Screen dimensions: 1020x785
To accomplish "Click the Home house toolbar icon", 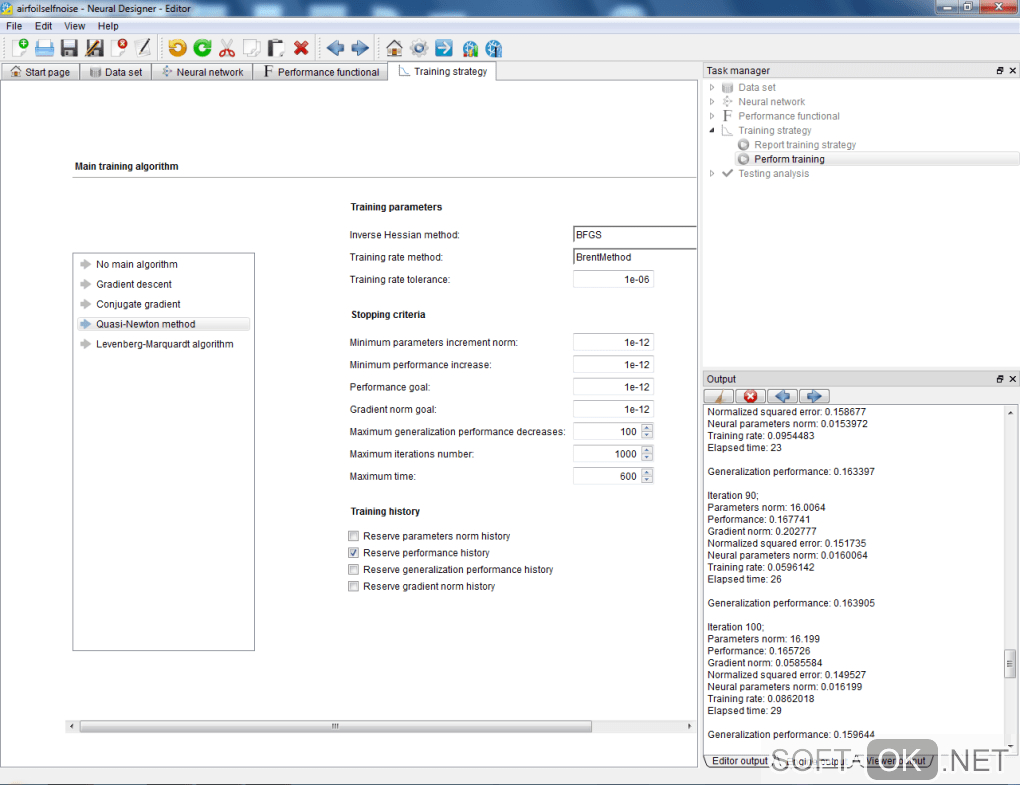I will [x=394, y=47].
